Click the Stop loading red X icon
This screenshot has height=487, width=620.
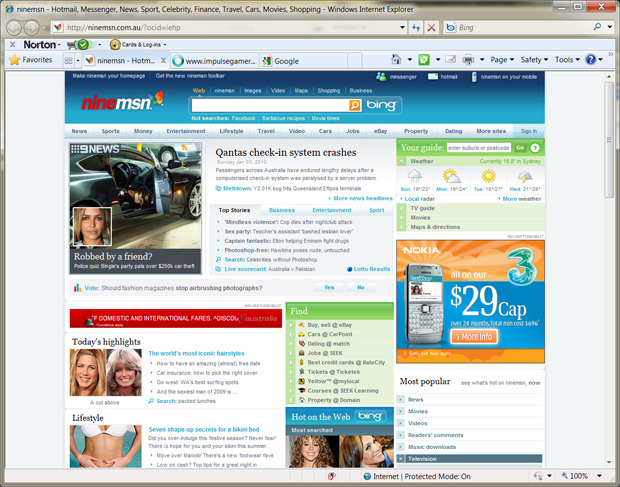point(431,28)
